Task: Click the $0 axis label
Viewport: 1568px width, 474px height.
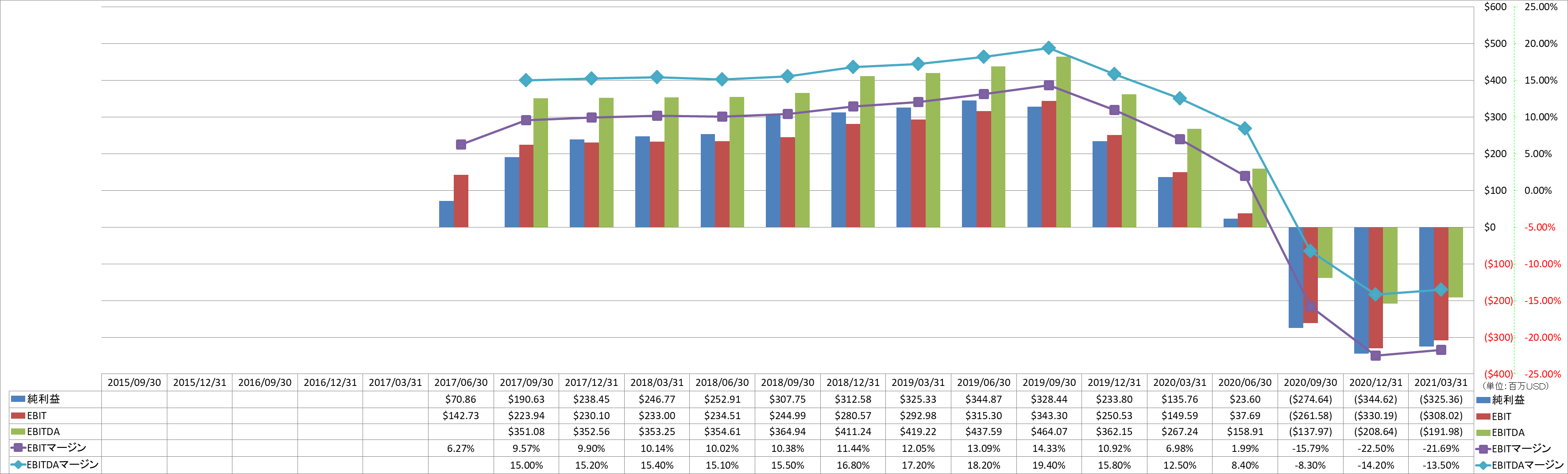Action: click(x=1490, y=227)
